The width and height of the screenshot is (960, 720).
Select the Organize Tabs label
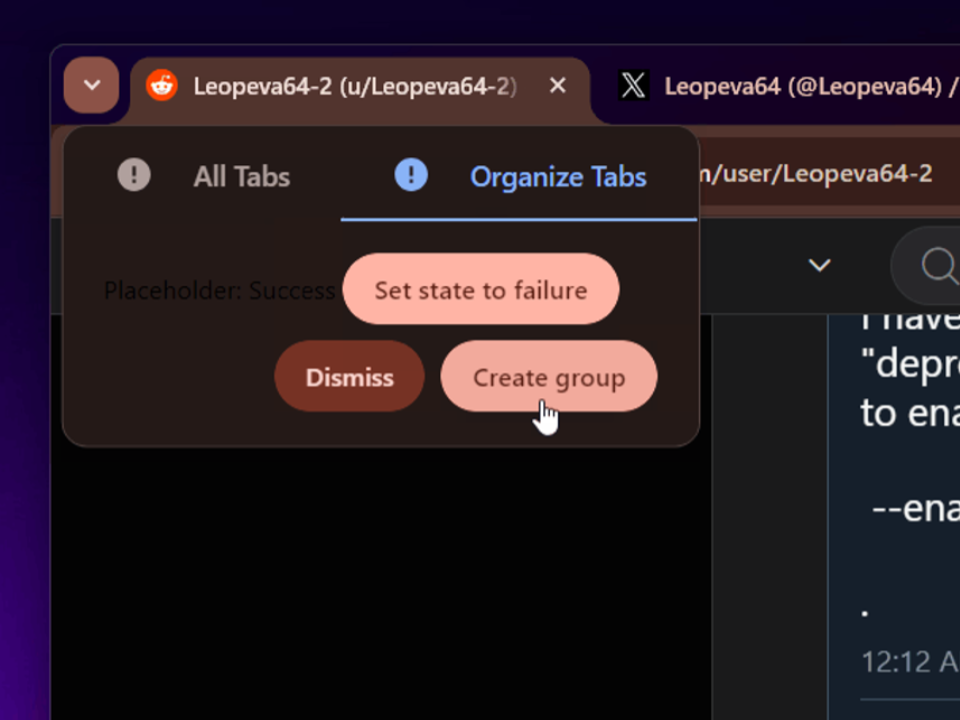click(558, 177)
